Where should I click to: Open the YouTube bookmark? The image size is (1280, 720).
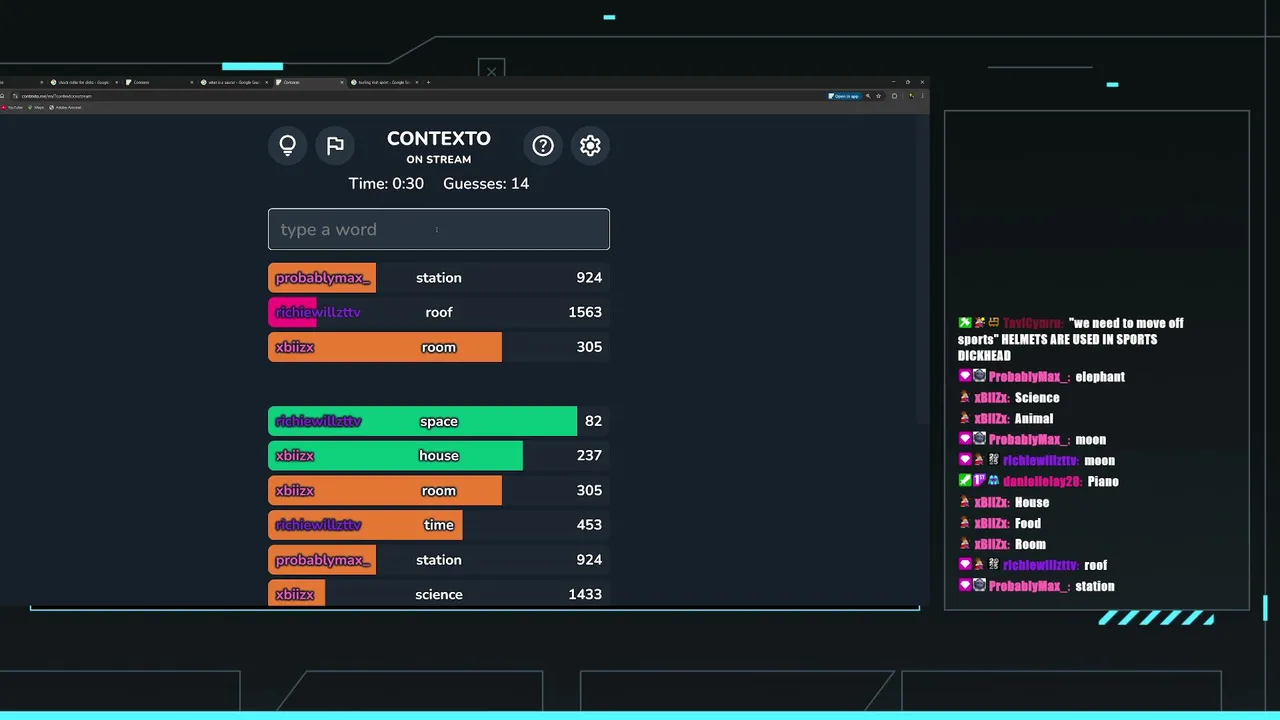[x=12, y=107]
